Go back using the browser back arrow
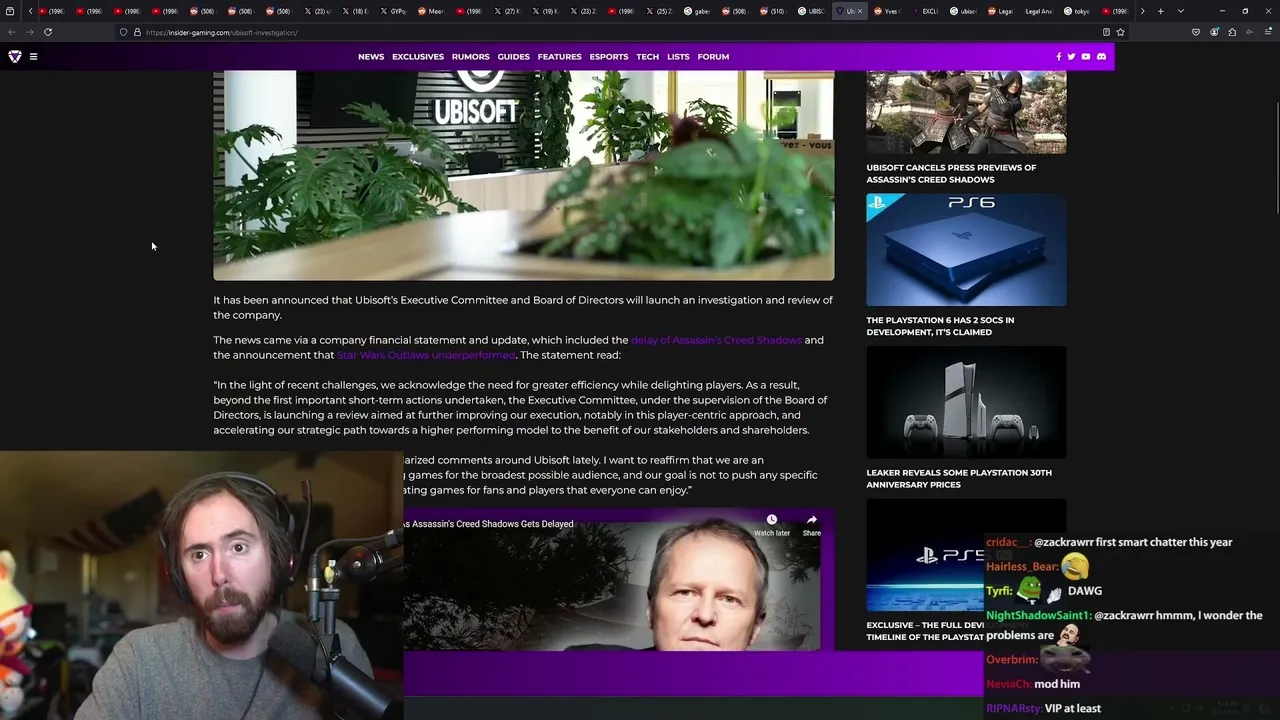This screenshot has height=720, width=1280. coord(12,32)
